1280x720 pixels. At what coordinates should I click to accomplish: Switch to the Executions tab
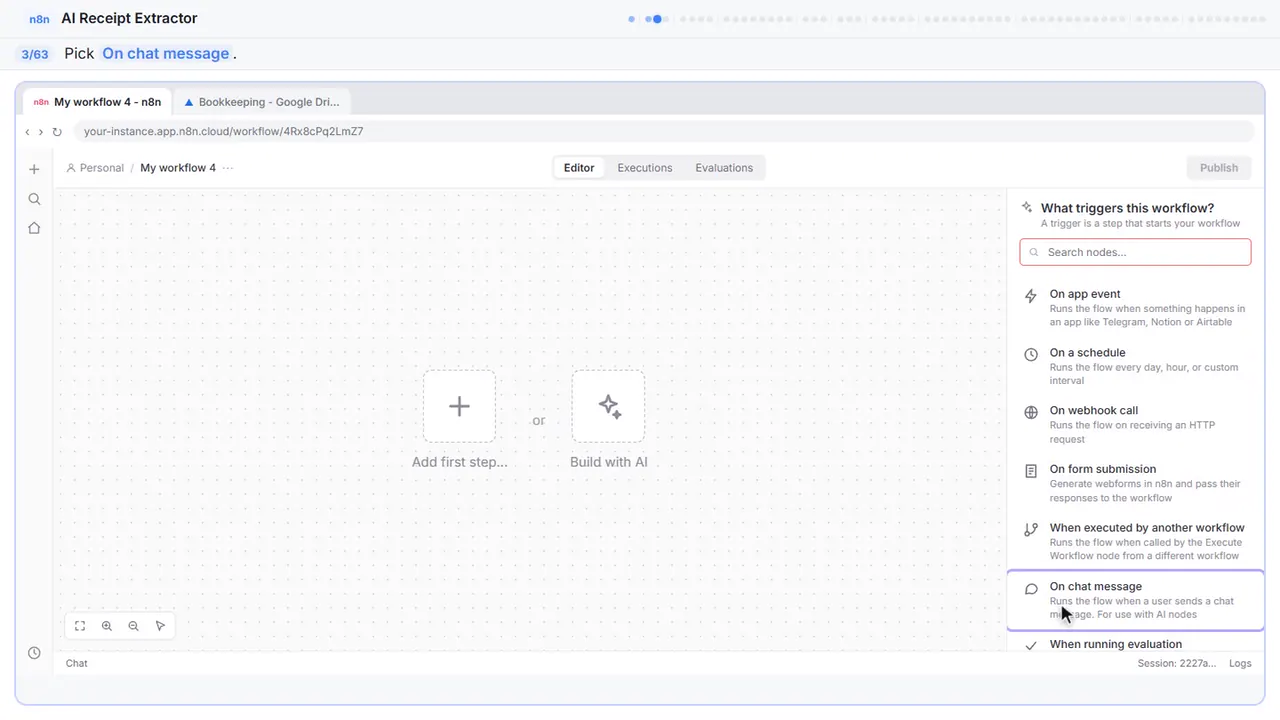click(645, 168)
